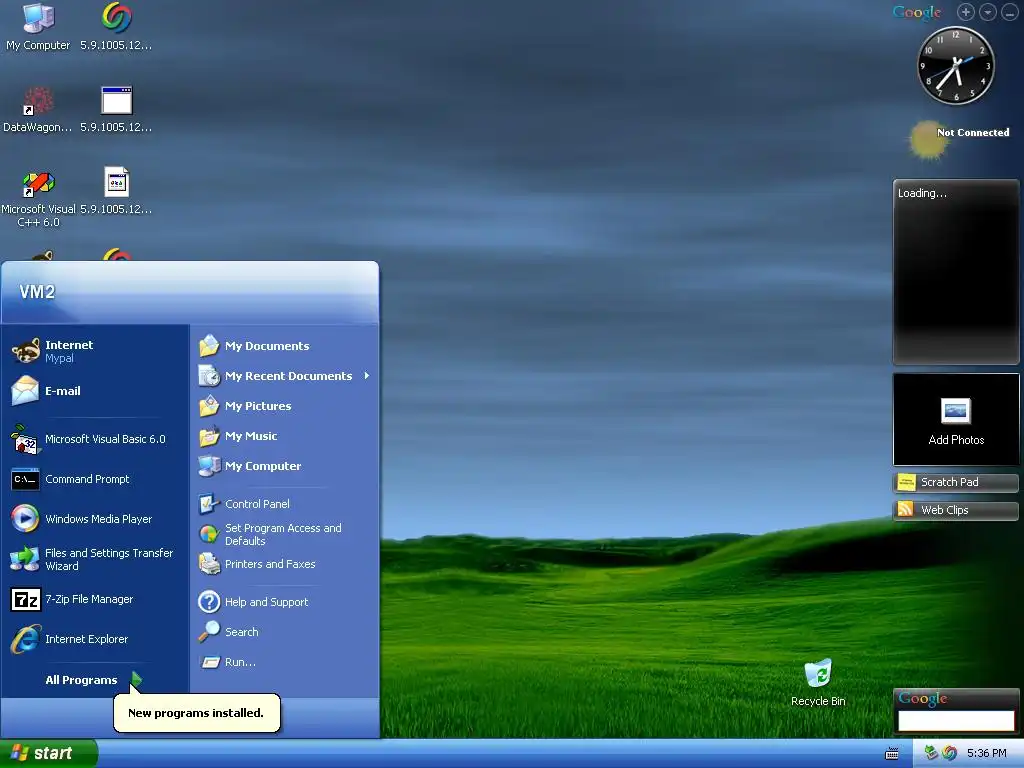
Task: Minimize the Google sidebar
Action: [x=1010, y=12]
